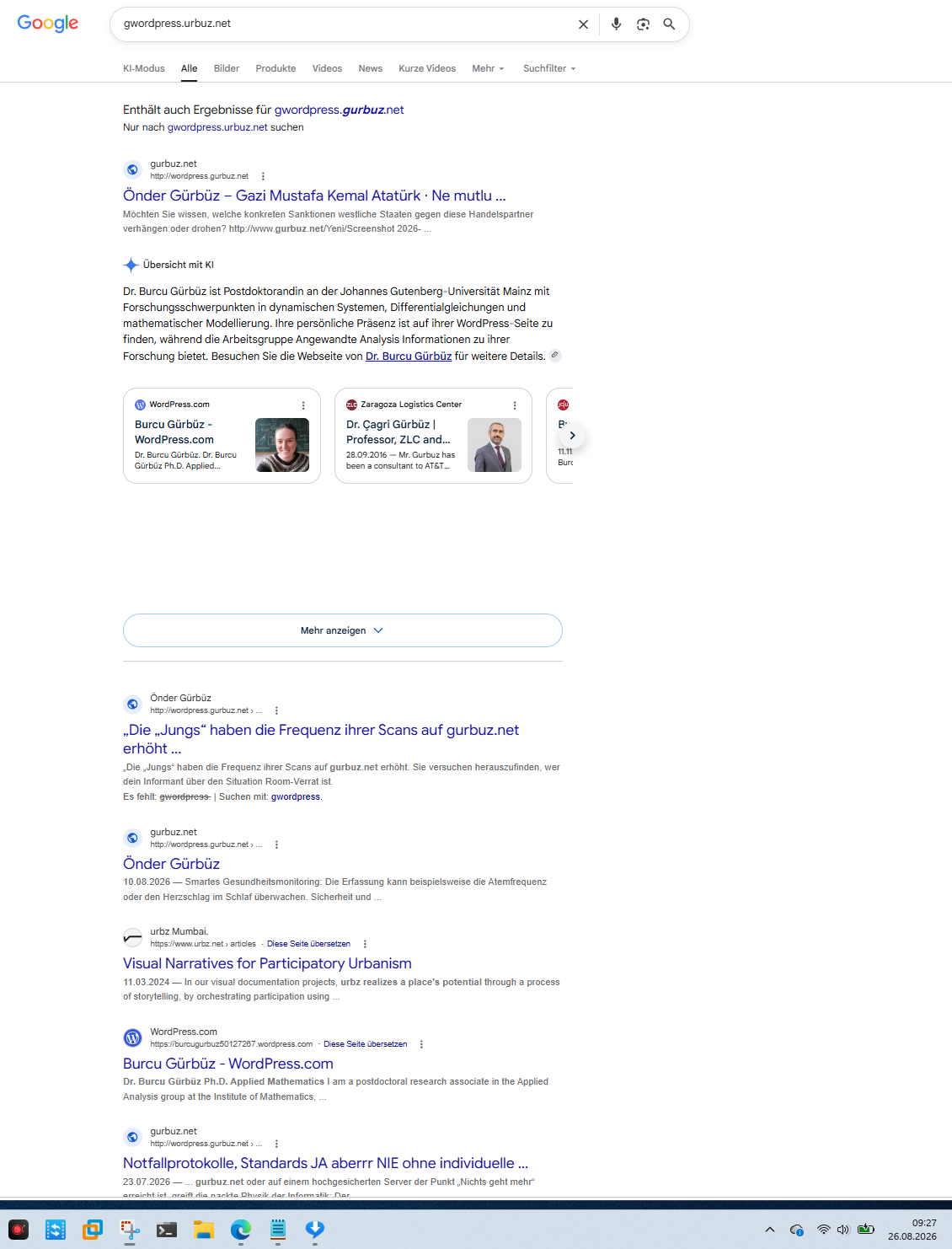Open the three-dot menu of the Notfallprotokolle result
Image resolution: width=952 pixels, height=1249 pixels.
(276, 1144)
